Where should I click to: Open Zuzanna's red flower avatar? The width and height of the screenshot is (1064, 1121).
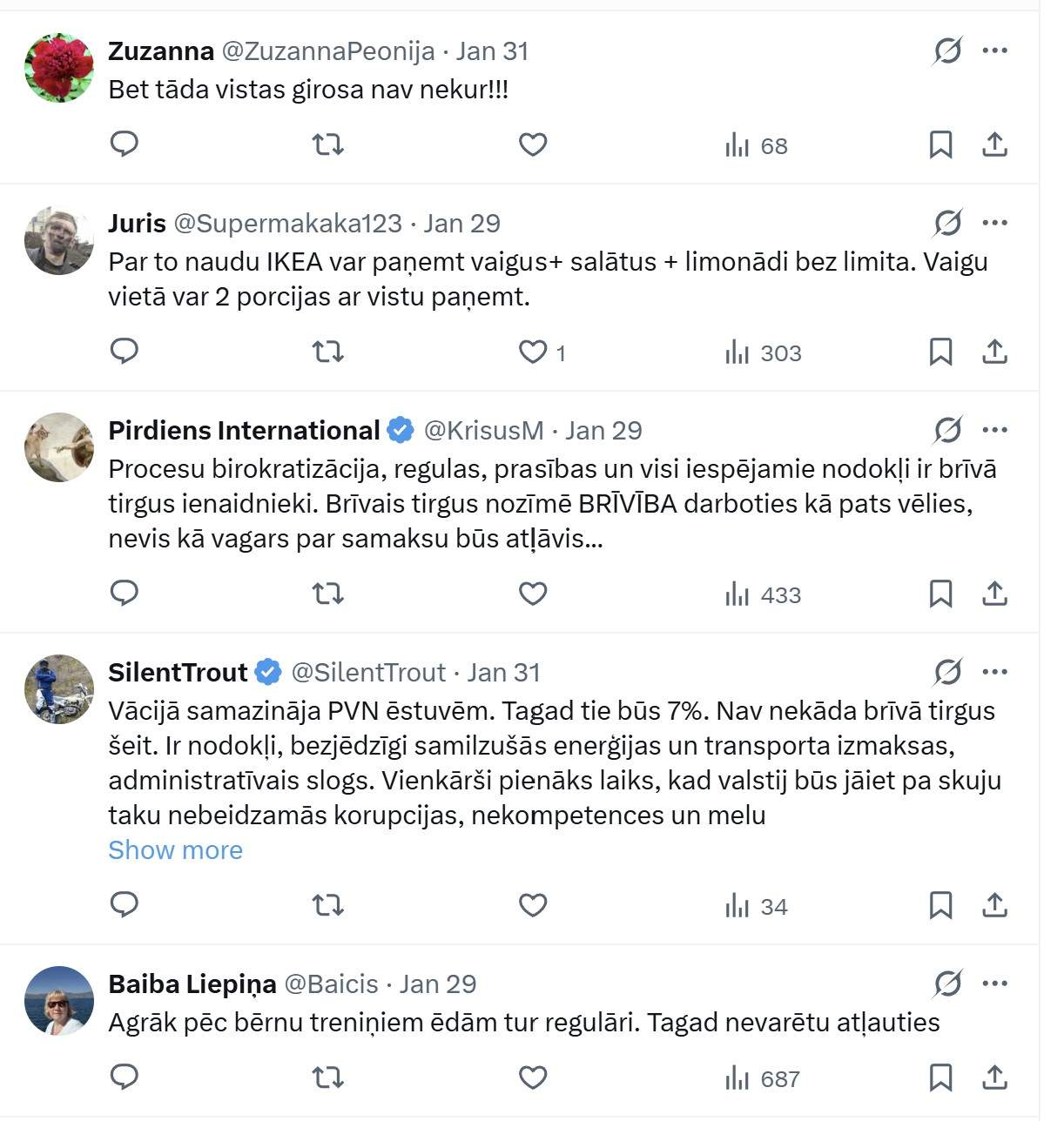tap(59, 68)
